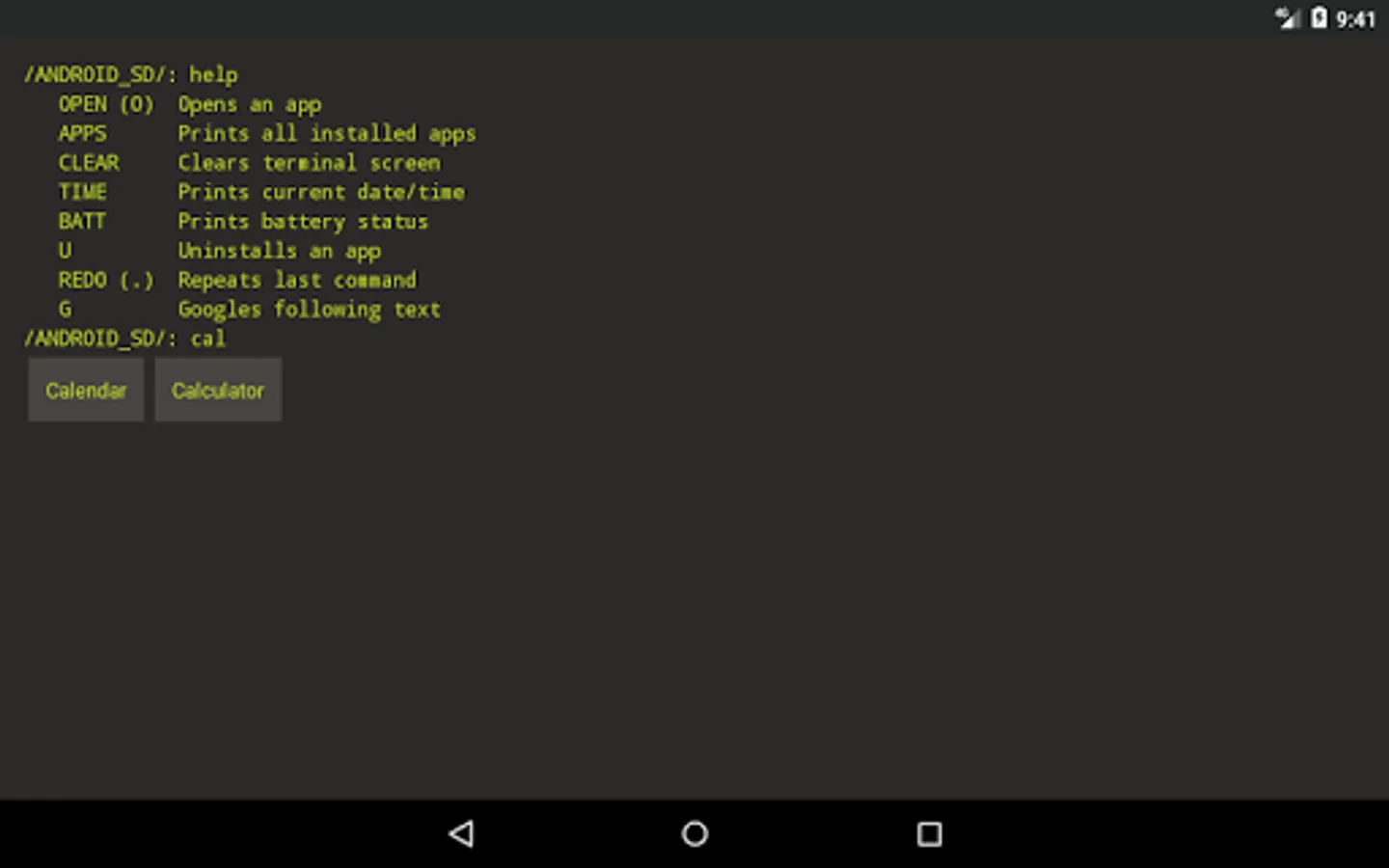The height and width of the screenshot is (868, 1389).
Task: Select the 'G' google command text
Action: pos(65,310)
